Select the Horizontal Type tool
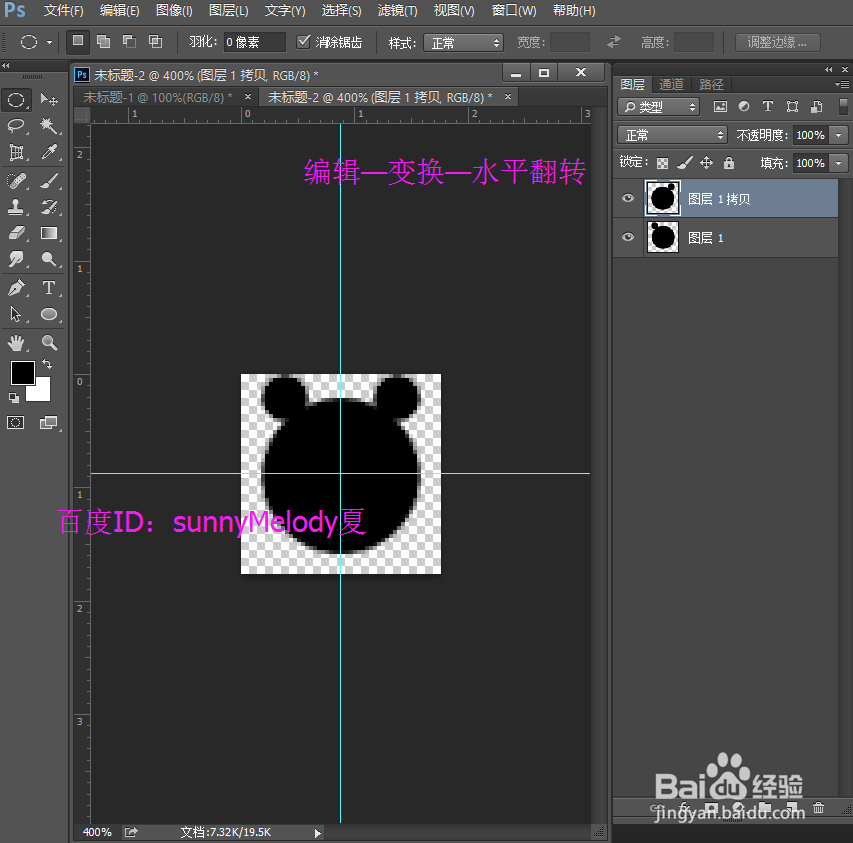Viewport: 853px width, 843px height. 49,287
